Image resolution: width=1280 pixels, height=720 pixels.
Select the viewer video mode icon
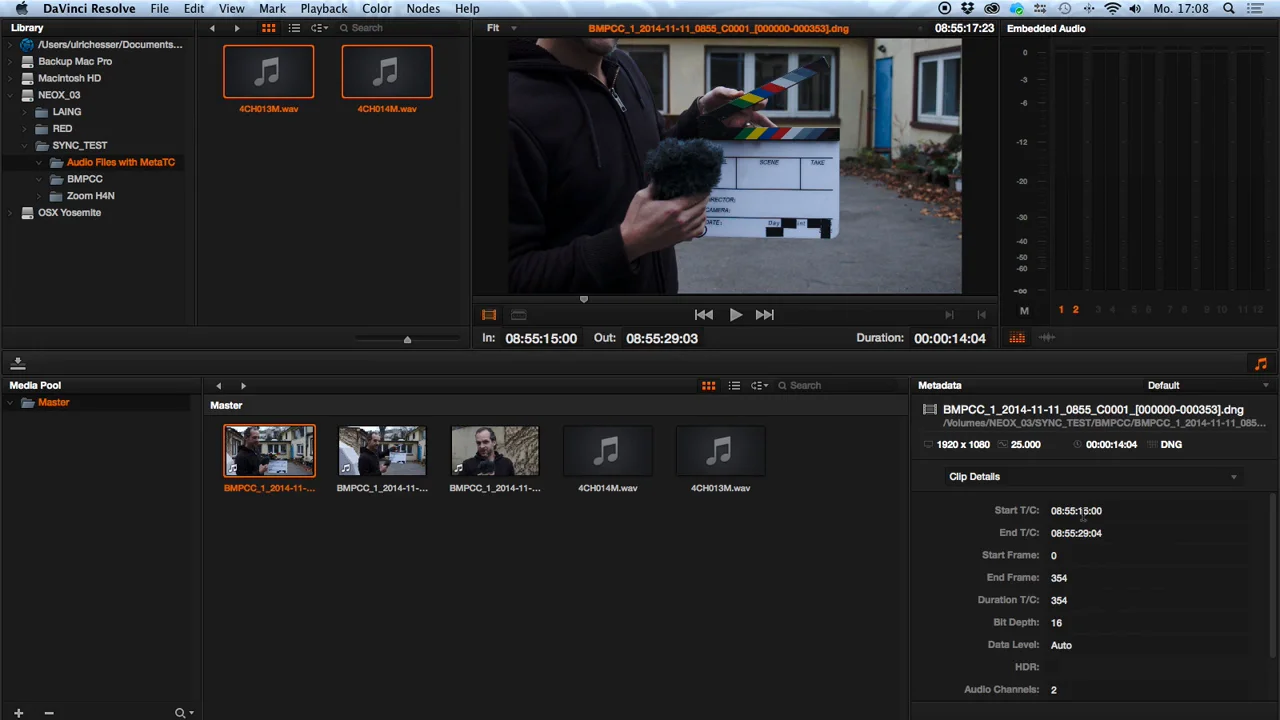click(x=489, y=315)
